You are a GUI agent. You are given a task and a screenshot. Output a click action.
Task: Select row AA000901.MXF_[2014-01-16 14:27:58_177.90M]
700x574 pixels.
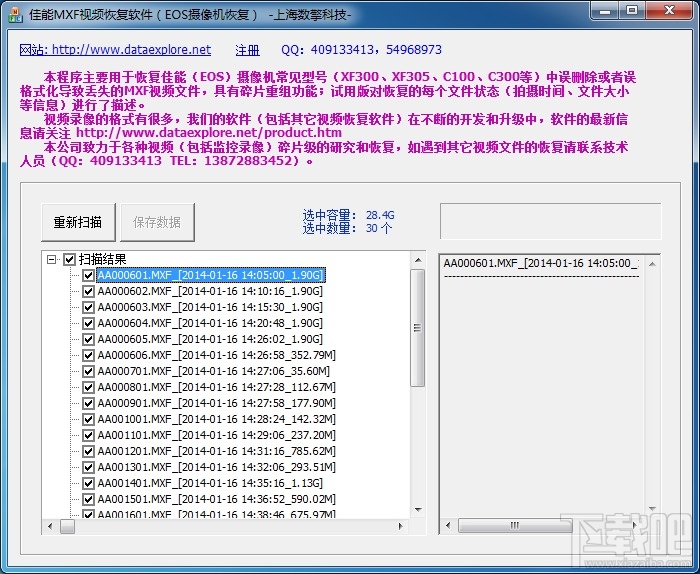pos(217,403)
